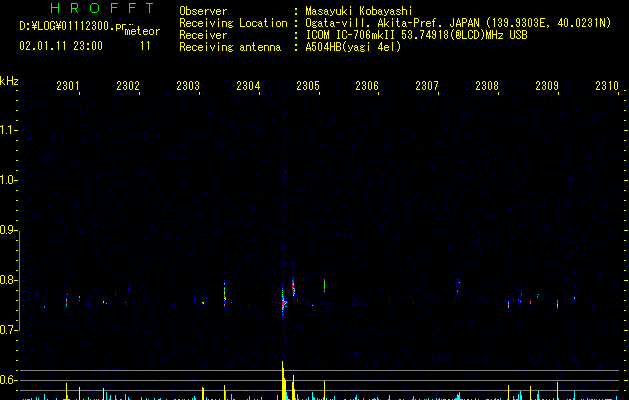629x400 pixels.
Task: Click the Ogata-vill. Akita-Pref. JAPAN location text
Action: (392, 23)
